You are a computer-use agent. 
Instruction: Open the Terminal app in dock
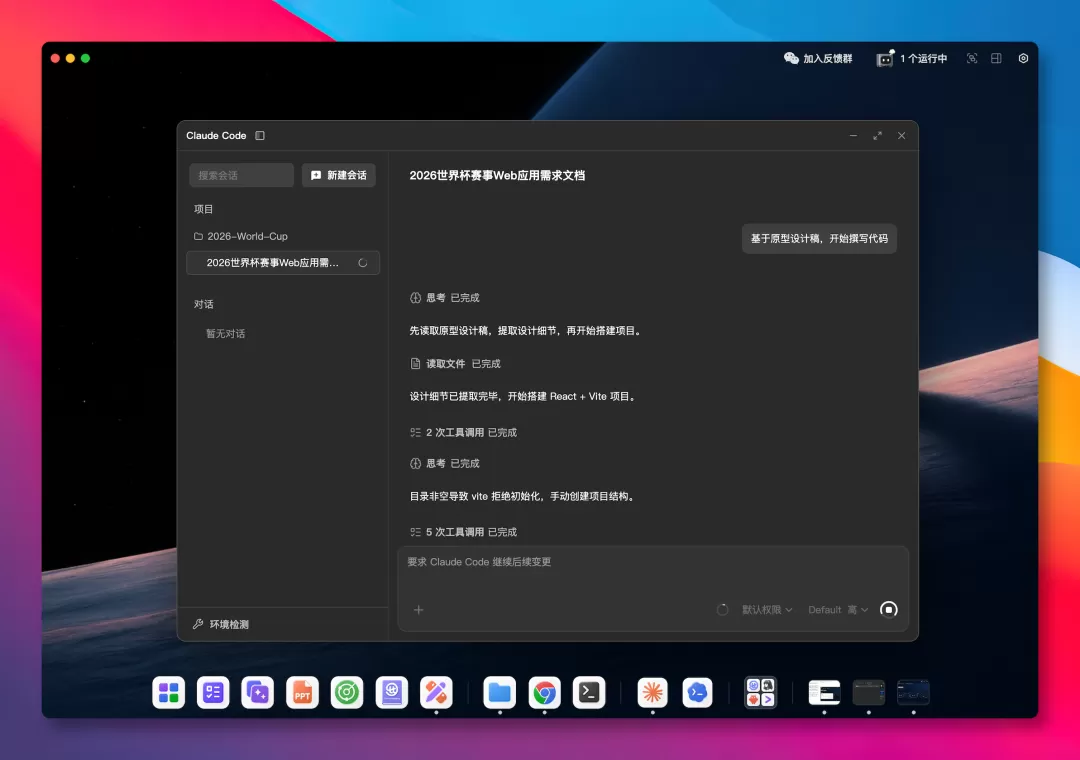589,692
